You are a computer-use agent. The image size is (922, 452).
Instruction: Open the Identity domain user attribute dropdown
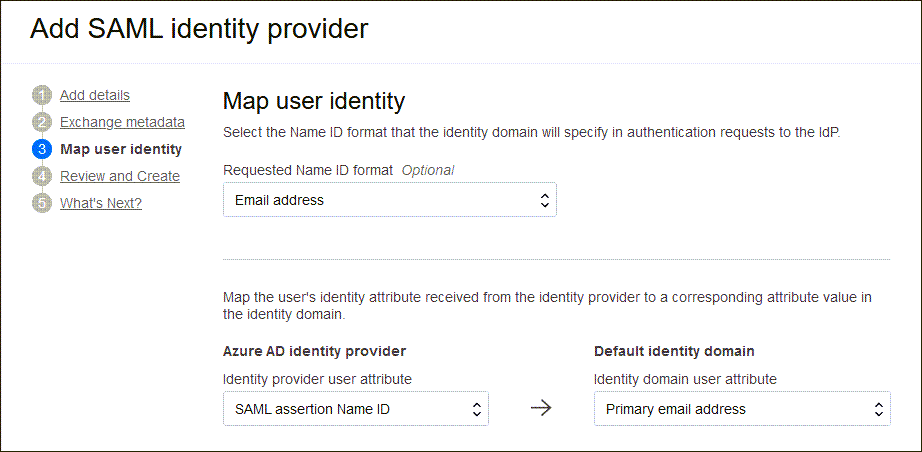click(x=741, y=409)
